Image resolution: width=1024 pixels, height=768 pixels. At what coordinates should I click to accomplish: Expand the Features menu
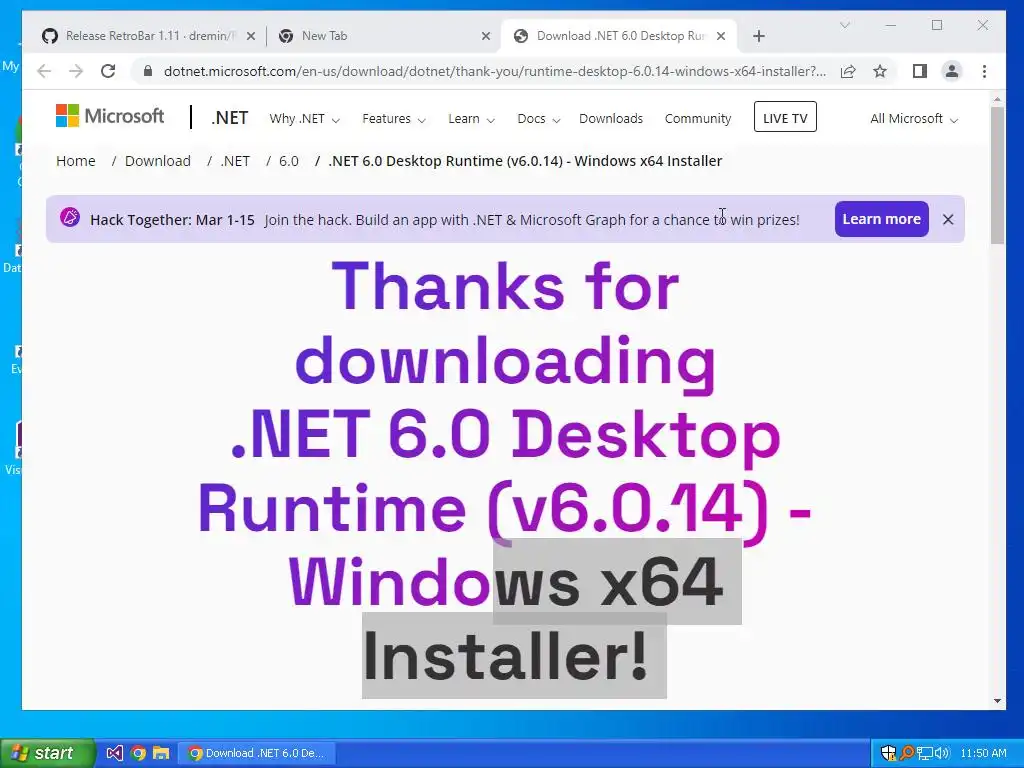(394, 119)
